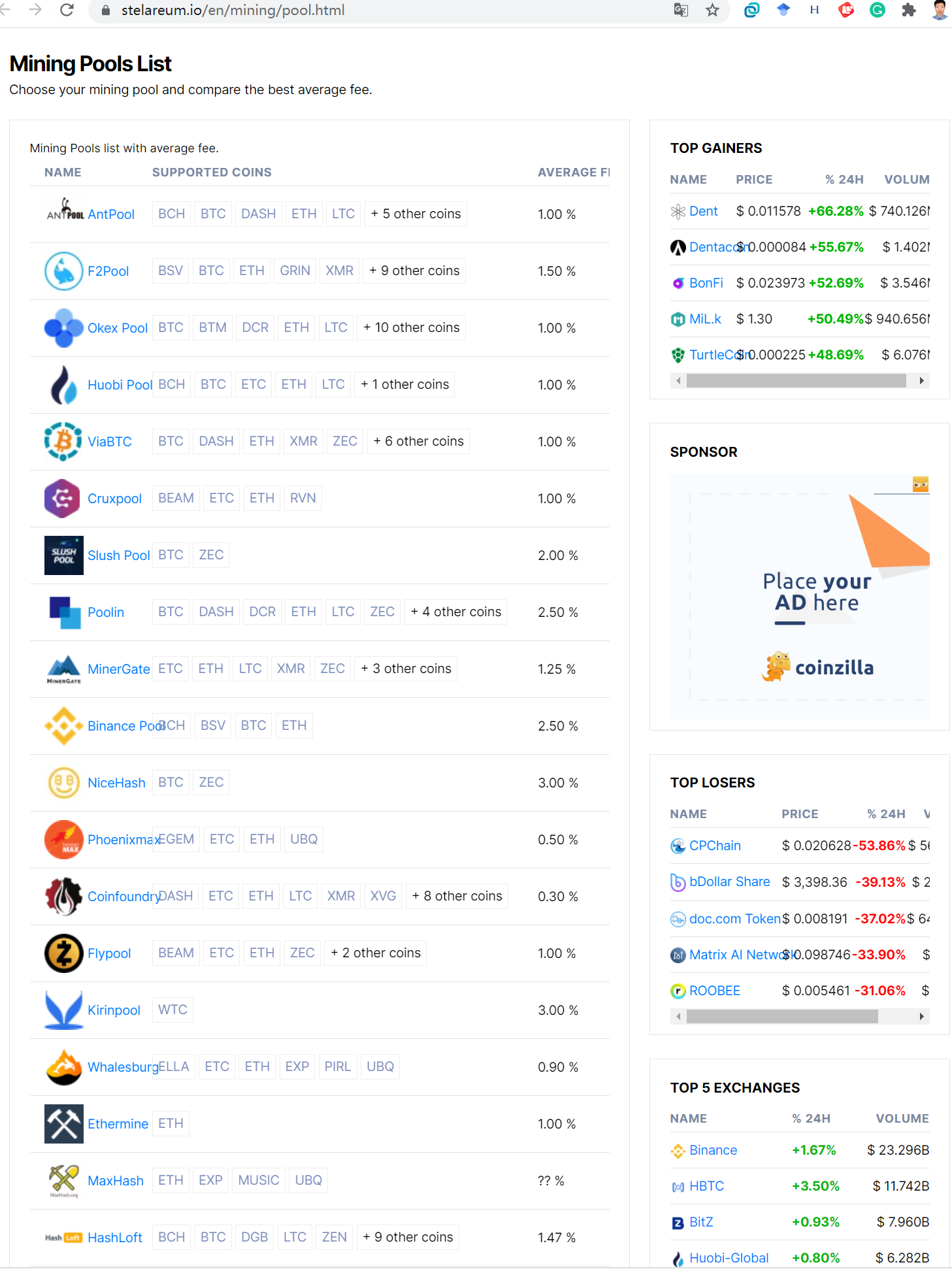Click the Phoenixmax rocket logo
The image size is (952, 1269).
64,840
